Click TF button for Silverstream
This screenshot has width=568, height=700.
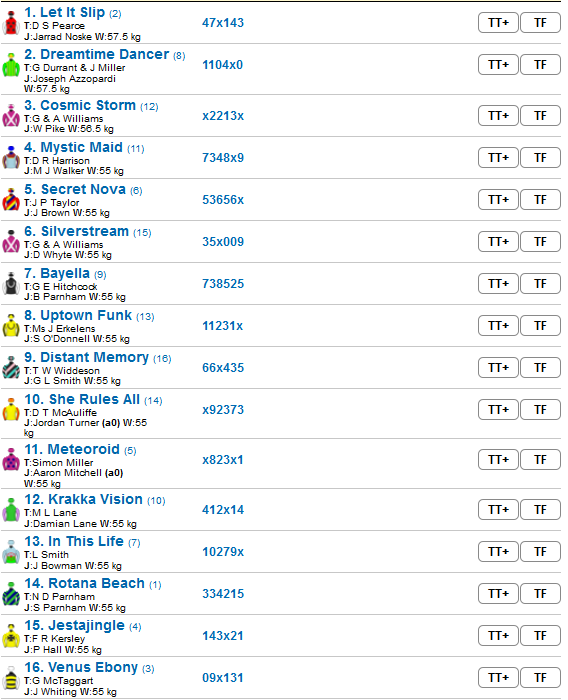[540, 242]
